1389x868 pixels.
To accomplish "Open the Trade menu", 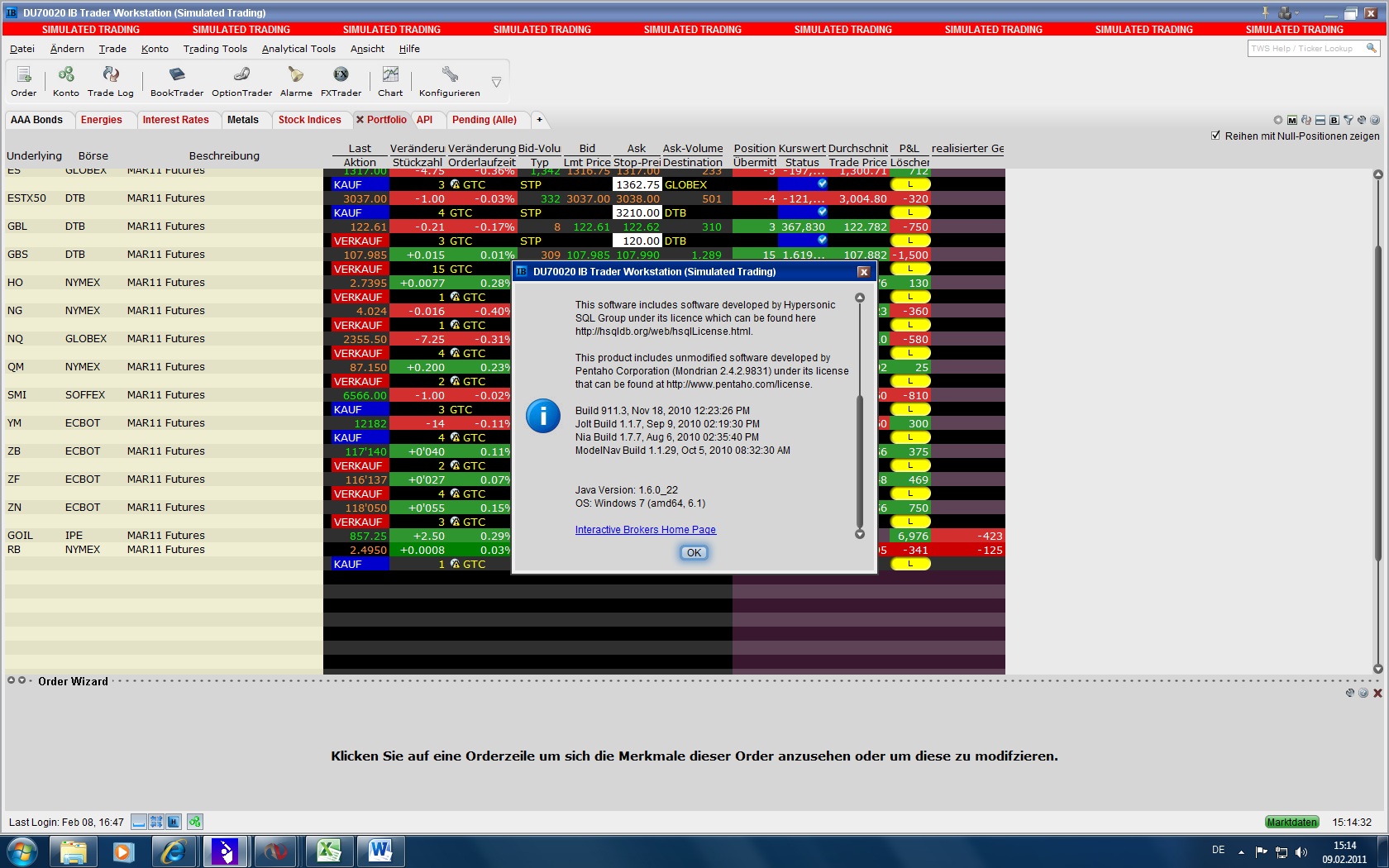I will click(x=112, y=49).
